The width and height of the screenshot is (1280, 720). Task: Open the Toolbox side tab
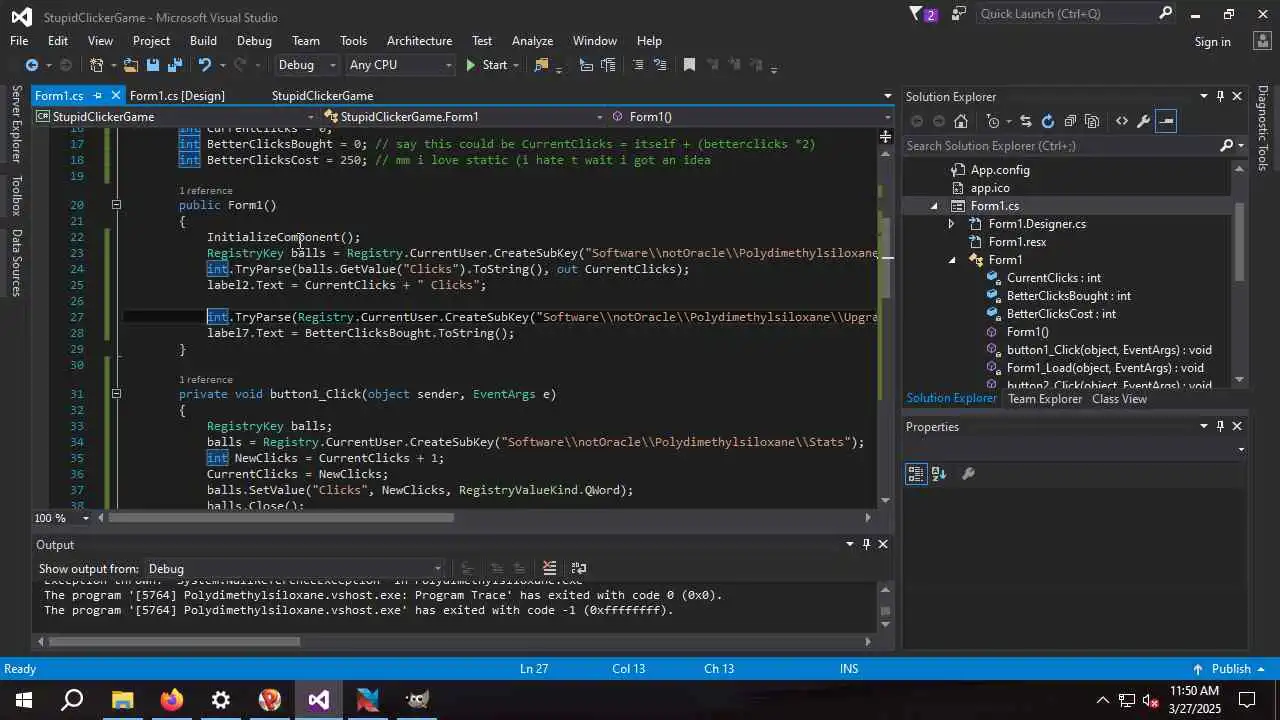[16, 196]
